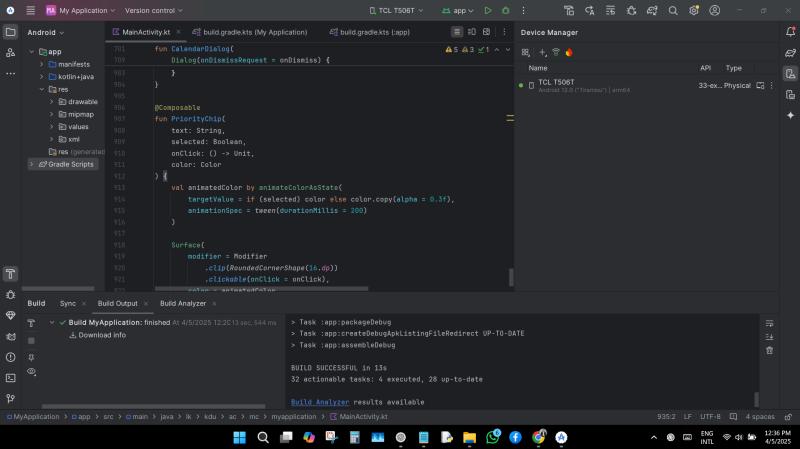Collapse Build MyApplication finished node
The height and width of the screenshot is (449, 800).
point(52,322)
